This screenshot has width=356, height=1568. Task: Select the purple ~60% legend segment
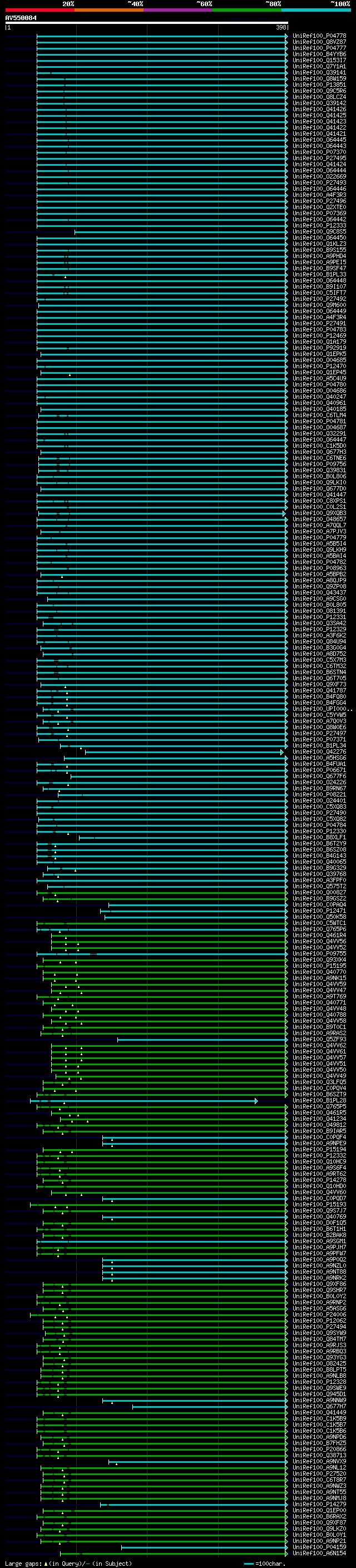point(179,10)
